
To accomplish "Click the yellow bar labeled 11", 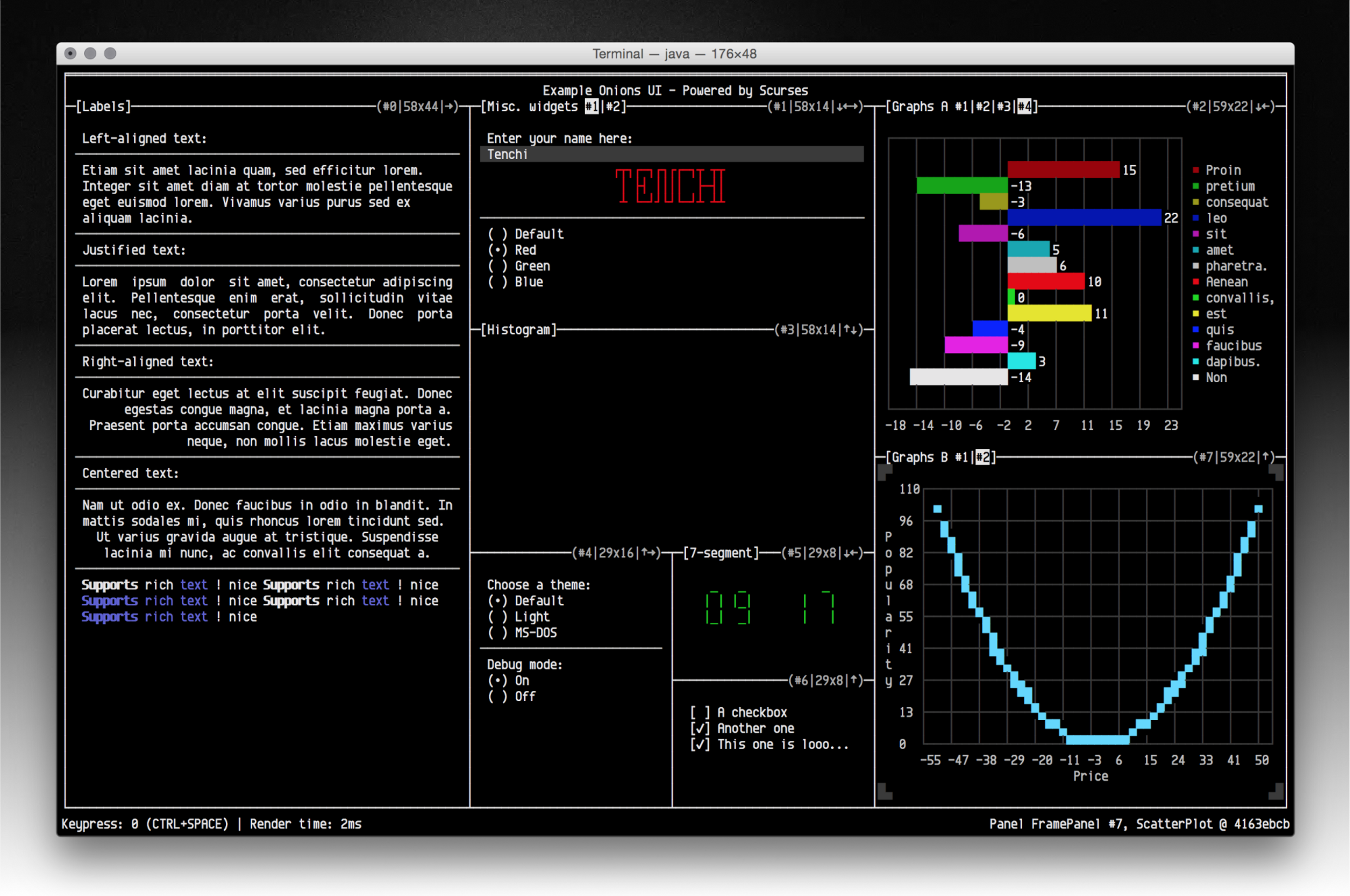I will [1049, 313].
